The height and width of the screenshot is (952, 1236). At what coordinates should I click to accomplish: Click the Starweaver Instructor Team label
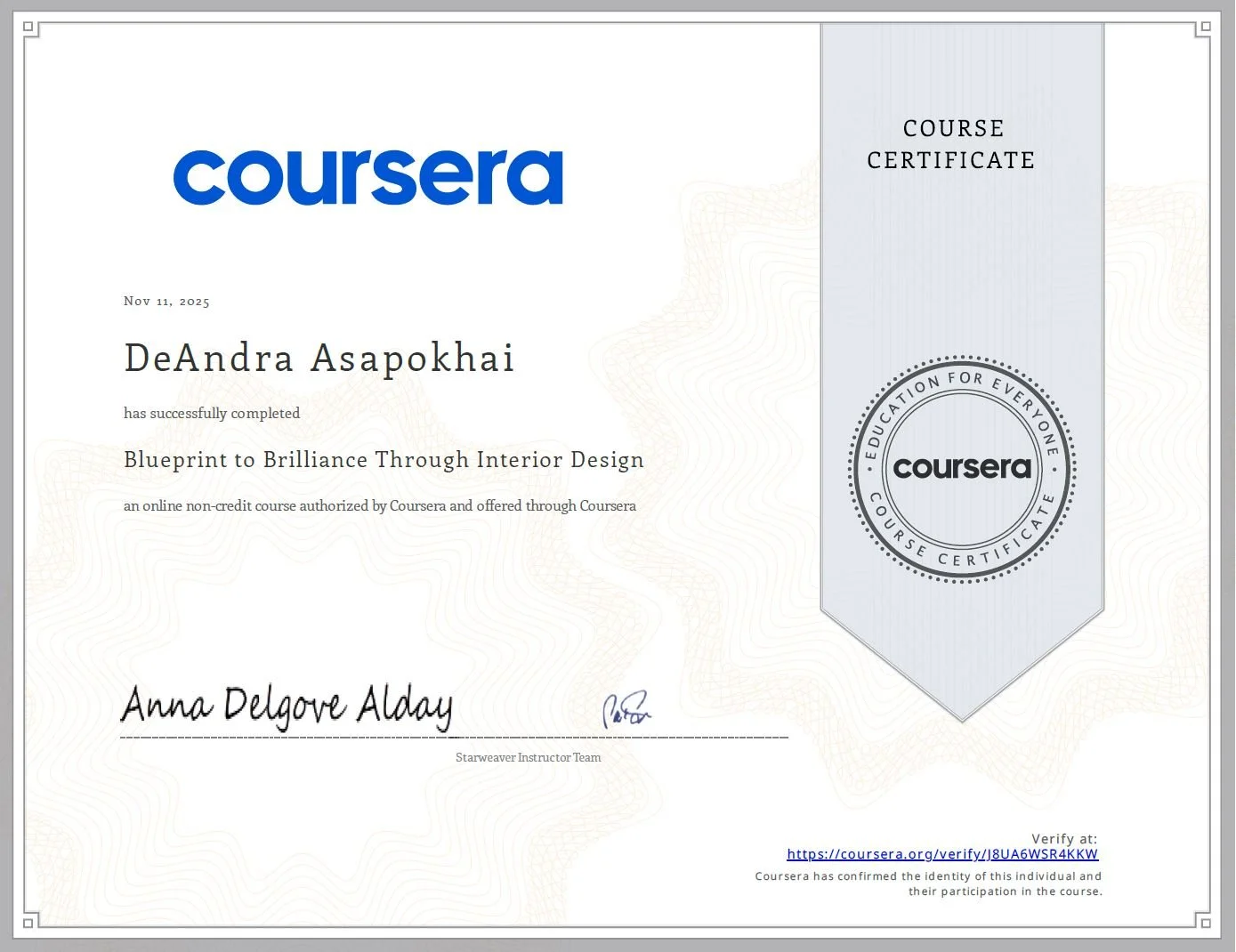pos(527,757)
